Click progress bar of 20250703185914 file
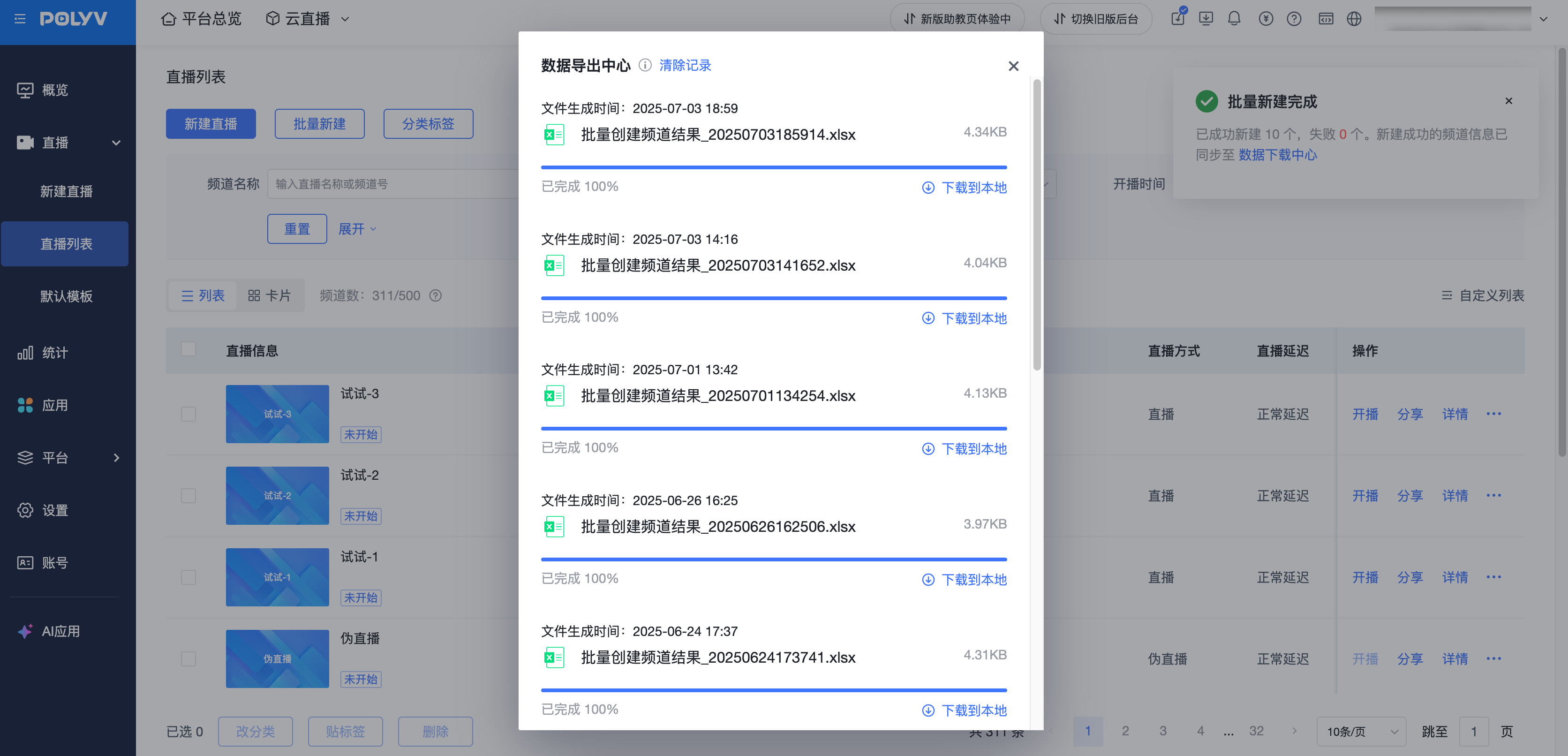This screenshot has width=1568, height=756. point(774,167)
